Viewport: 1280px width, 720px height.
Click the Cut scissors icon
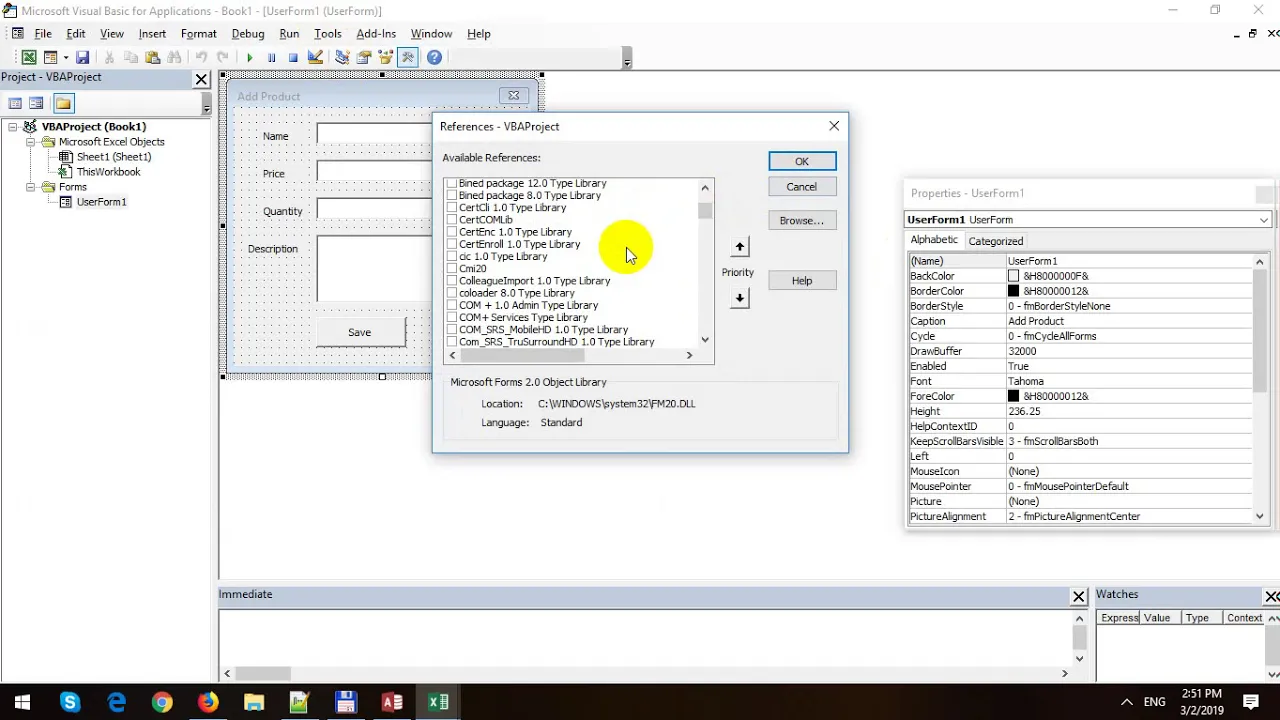(109, 58)
